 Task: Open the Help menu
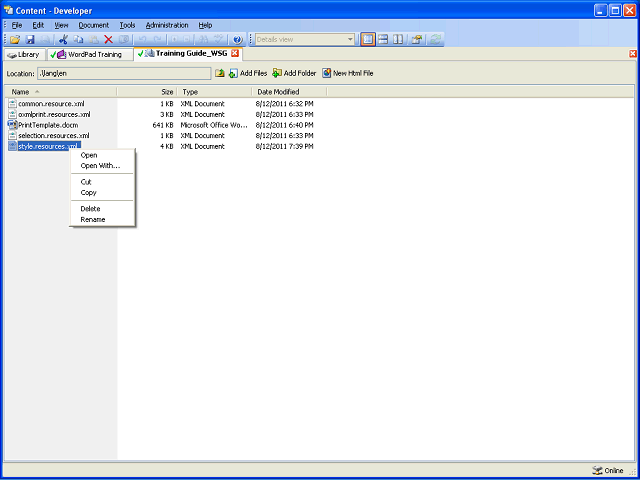coord(205,25)
